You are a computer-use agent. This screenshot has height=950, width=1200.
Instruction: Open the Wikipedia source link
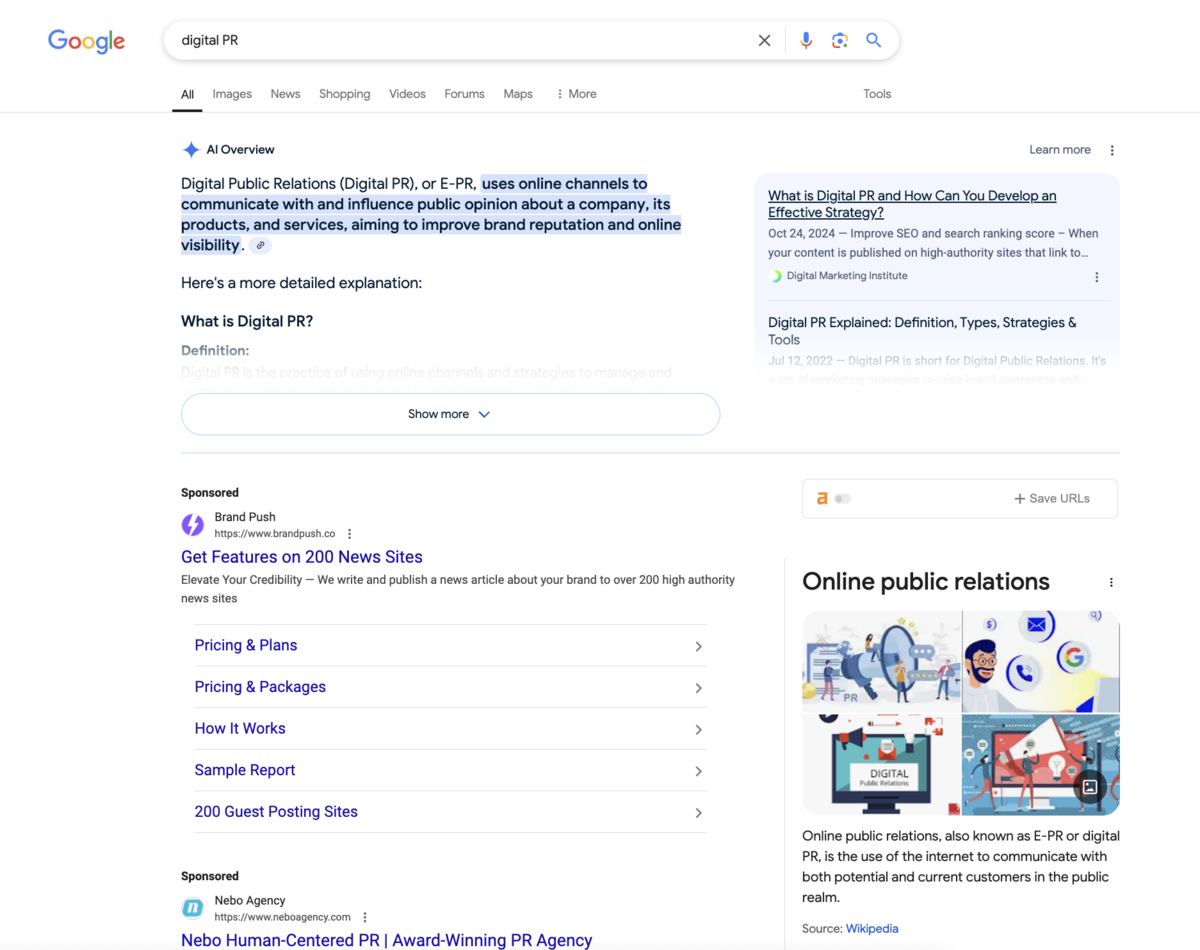(872, 928)
